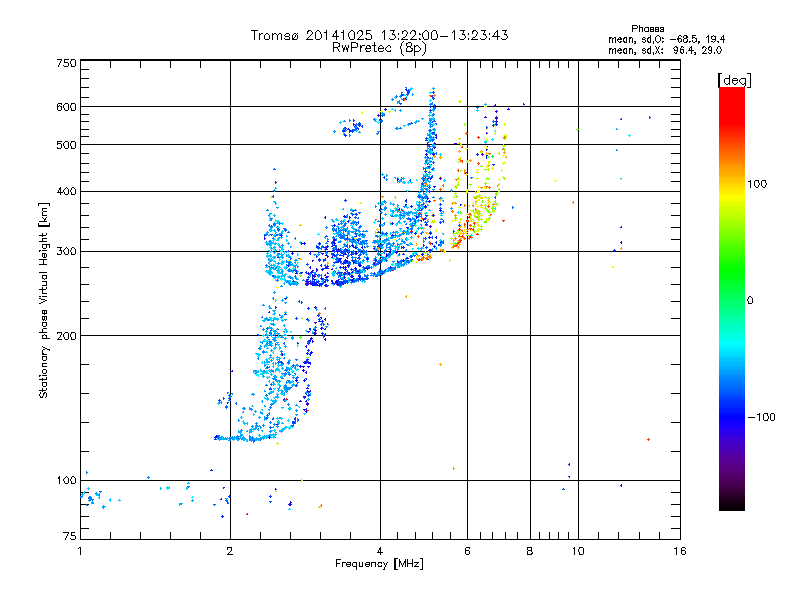The image size is (800, 600).
Task: Click the 'Frequency [MHz]' axis label
Action: 379,564
